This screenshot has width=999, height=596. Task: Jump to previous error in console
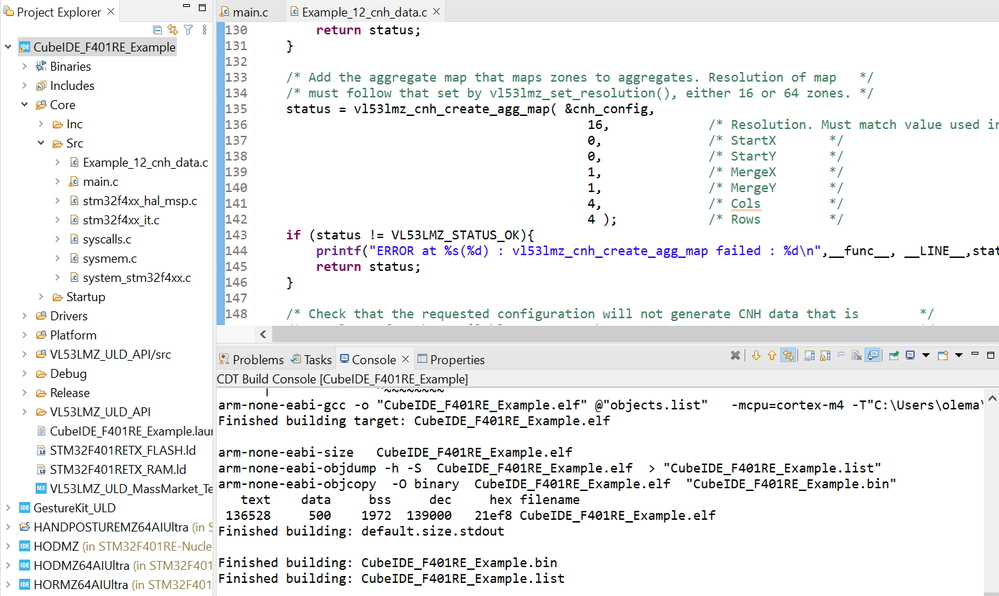tap(772, 355)
